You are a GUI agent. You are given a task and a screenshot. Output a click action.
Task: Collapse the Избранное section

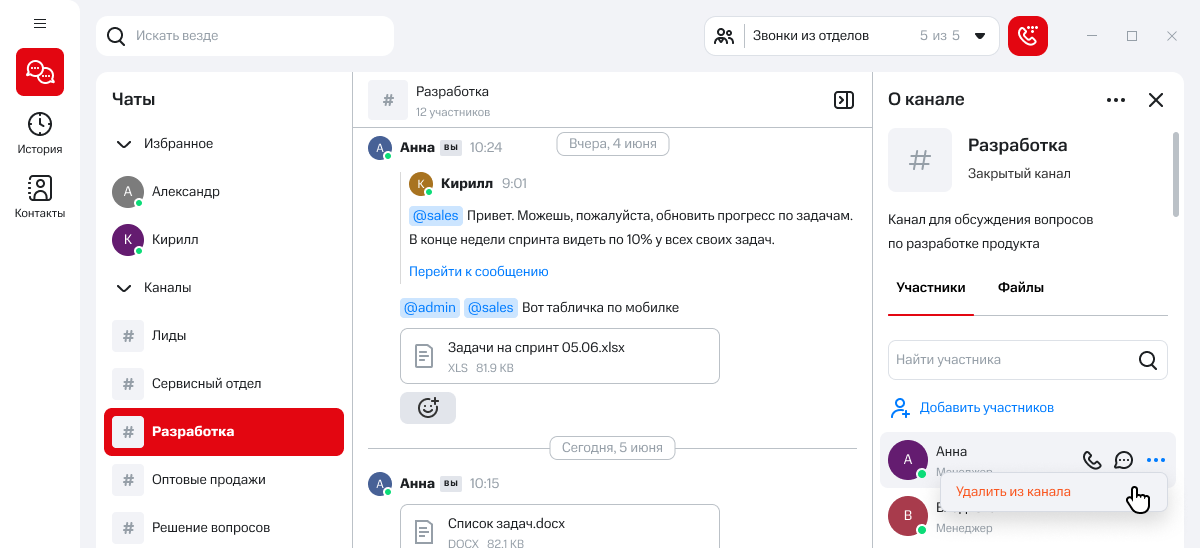click(124, 144)
